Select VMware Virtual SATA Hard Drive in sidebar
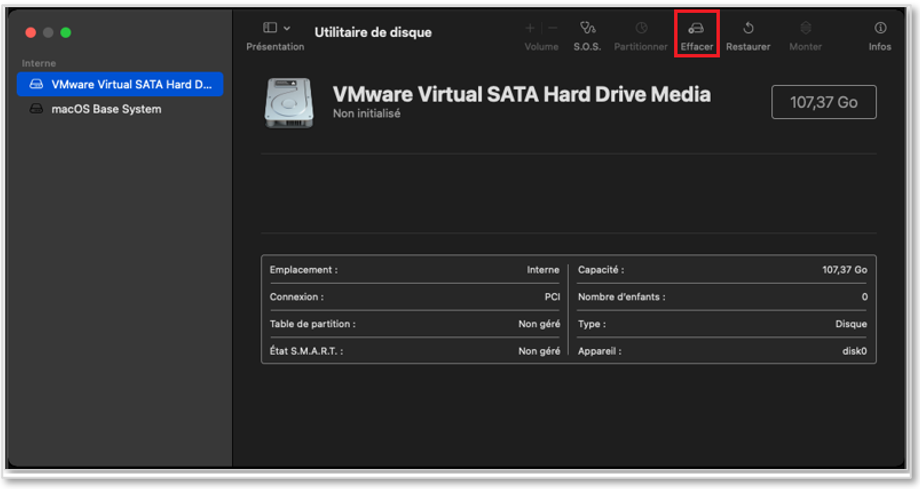 tap(120, 84)
